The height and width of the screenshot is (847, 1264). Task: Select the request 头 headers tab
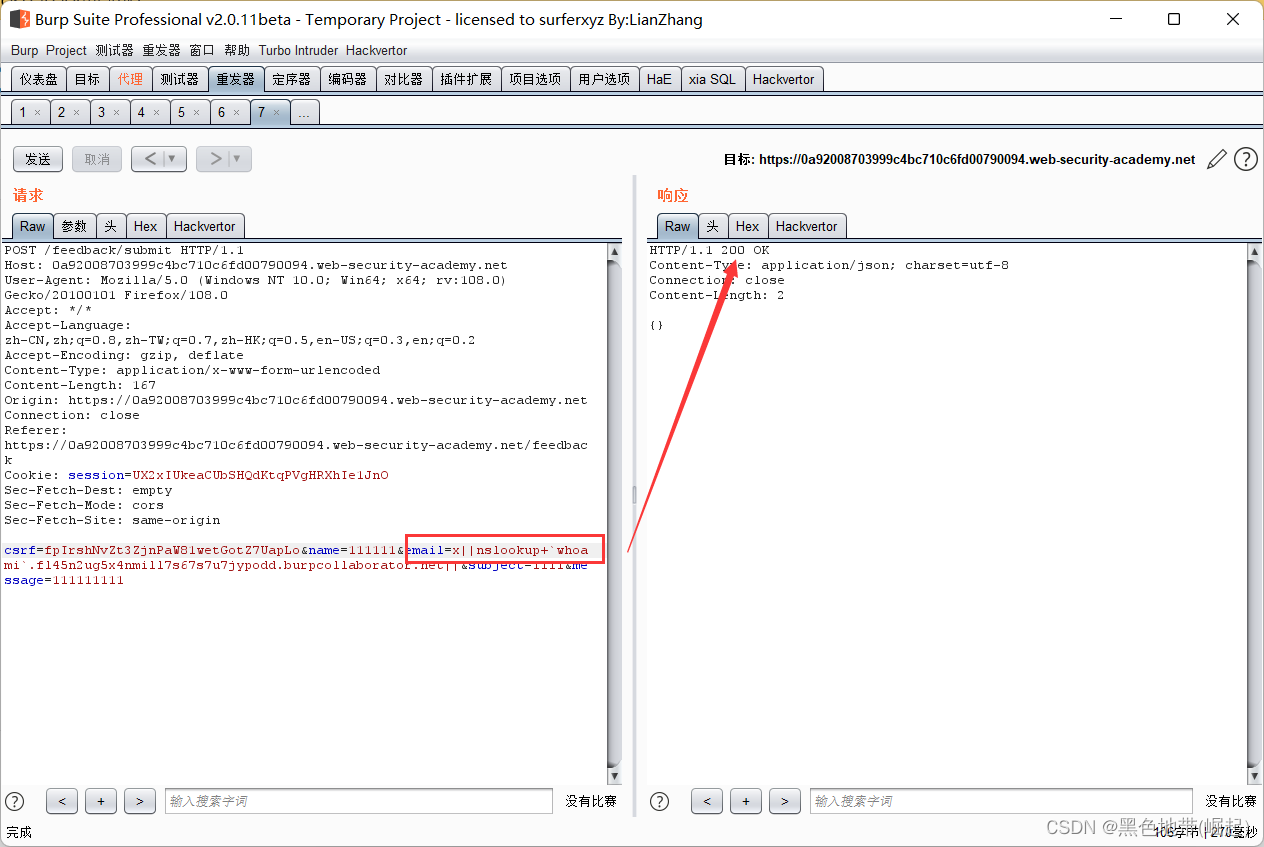tap(111, 226)
